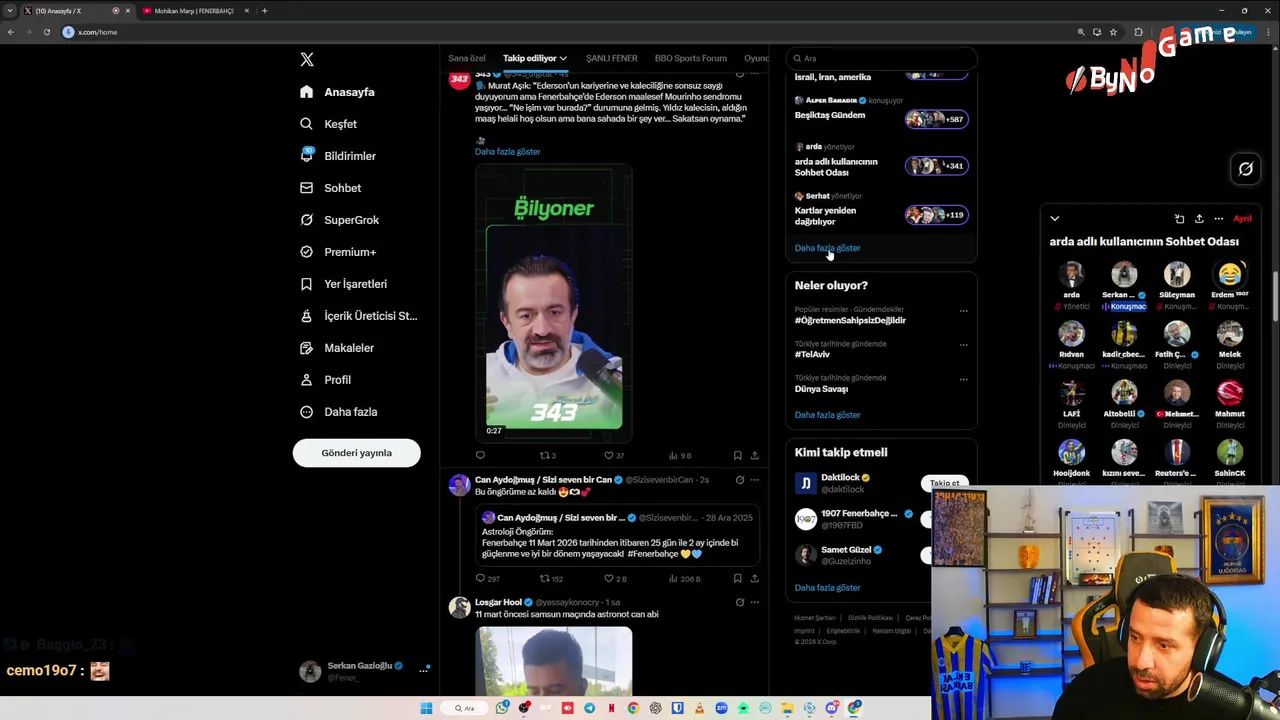This screenshot has height=720, width=1280.
Task: Open İçerik Üreticisi Stüdyosu
Action: (358, 316)
